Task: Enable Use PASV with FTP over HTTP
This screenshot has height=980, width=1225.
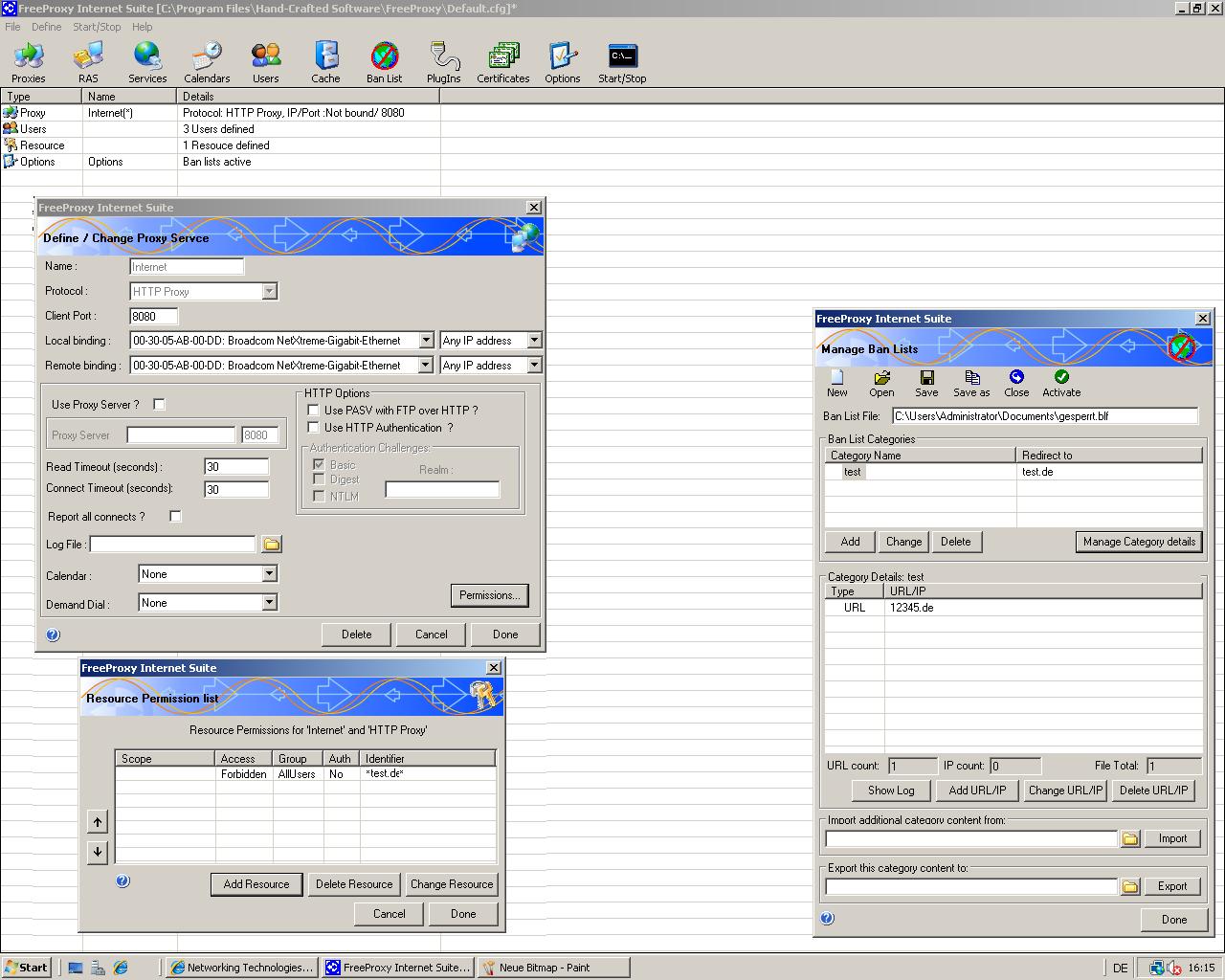Action: (x=313, y=411)
